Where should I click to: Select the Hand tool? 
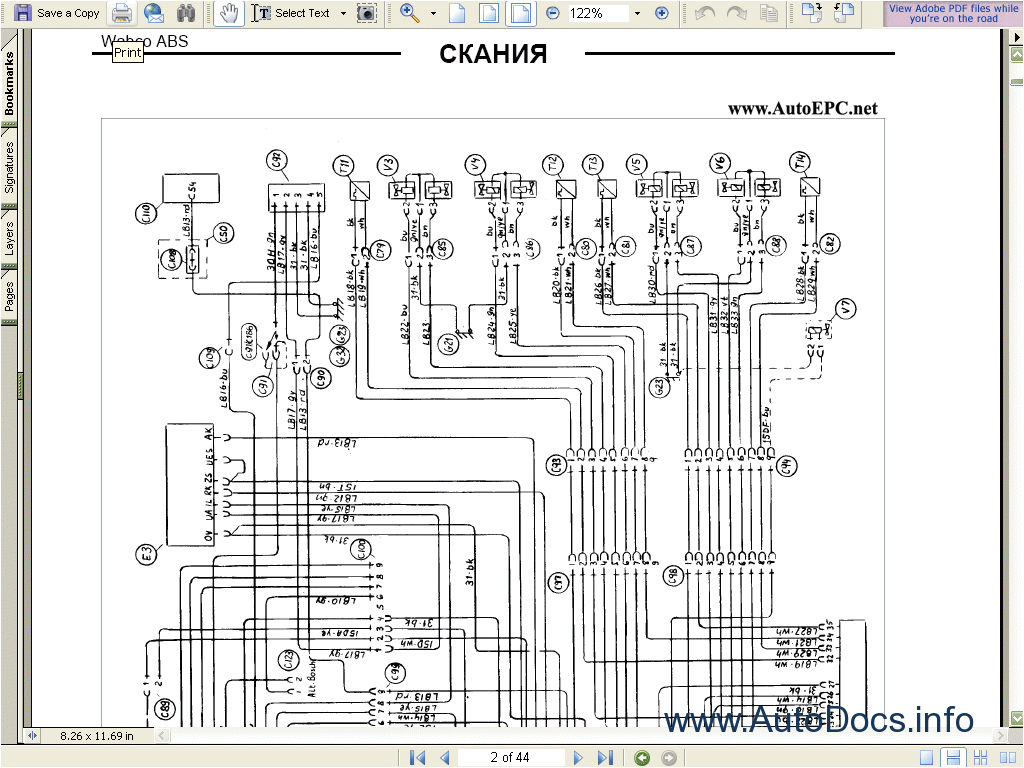pos(230,13)
